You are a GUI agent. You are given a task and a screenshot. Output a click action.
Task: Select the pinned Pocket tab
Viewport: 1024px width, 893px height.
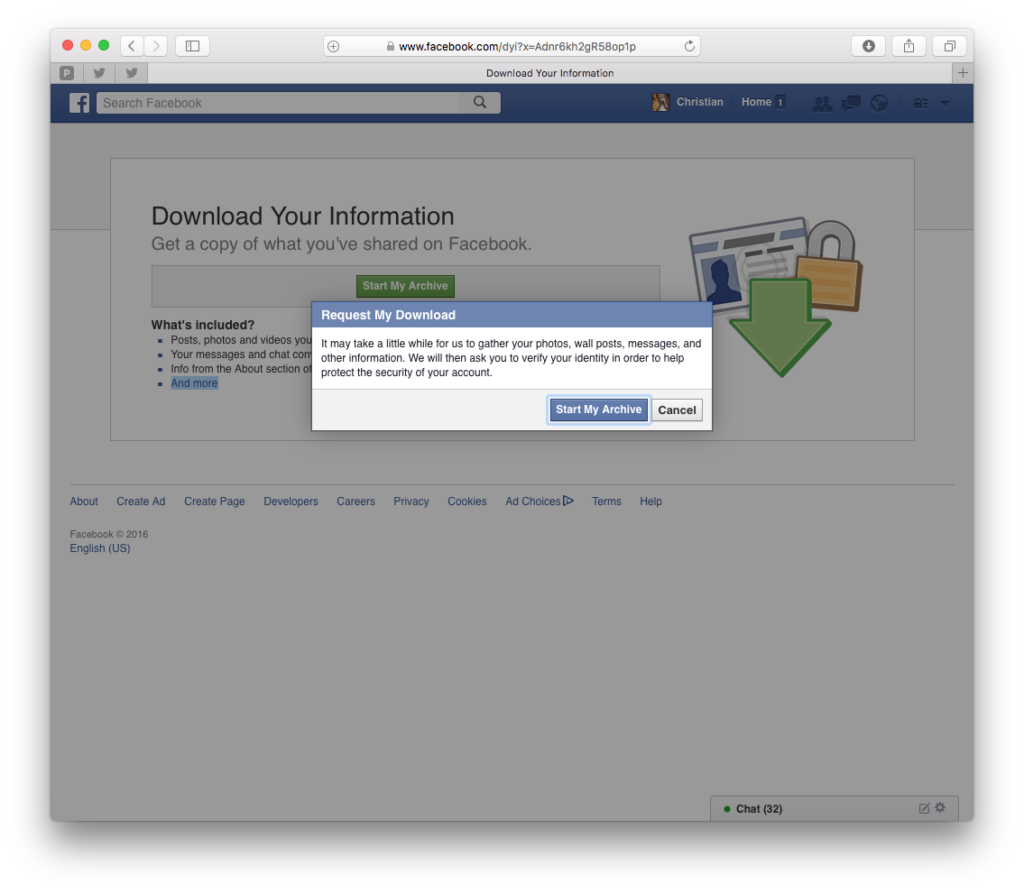pyautogui.click(x=67, y=73)
